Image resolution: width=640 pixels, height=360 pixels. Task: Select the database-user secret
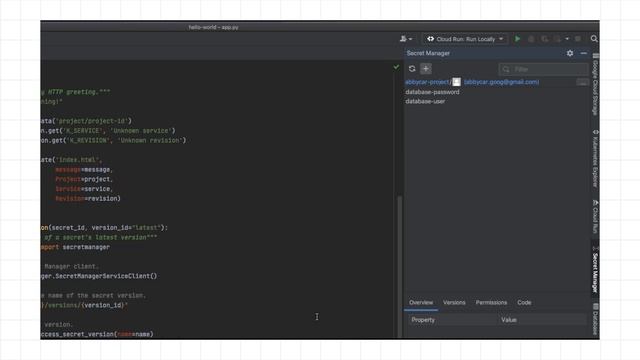point(425,101)
